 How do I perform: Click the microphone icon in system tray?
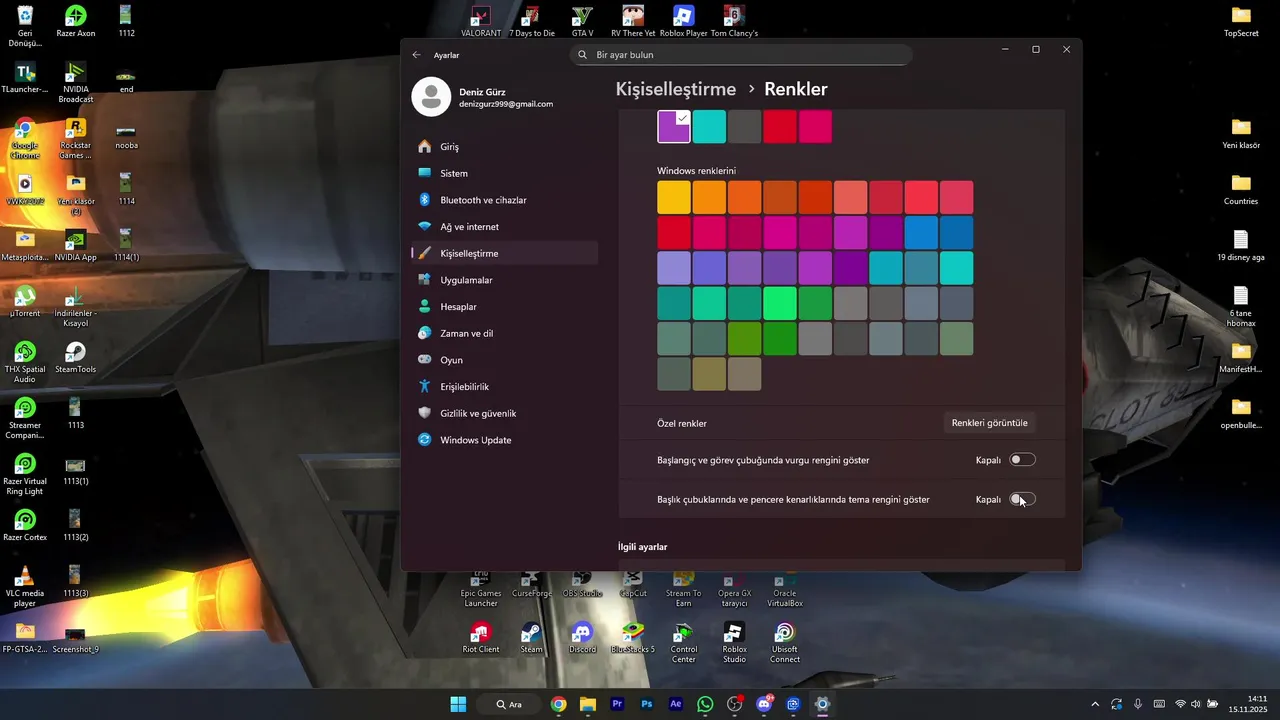point(1138,704)
